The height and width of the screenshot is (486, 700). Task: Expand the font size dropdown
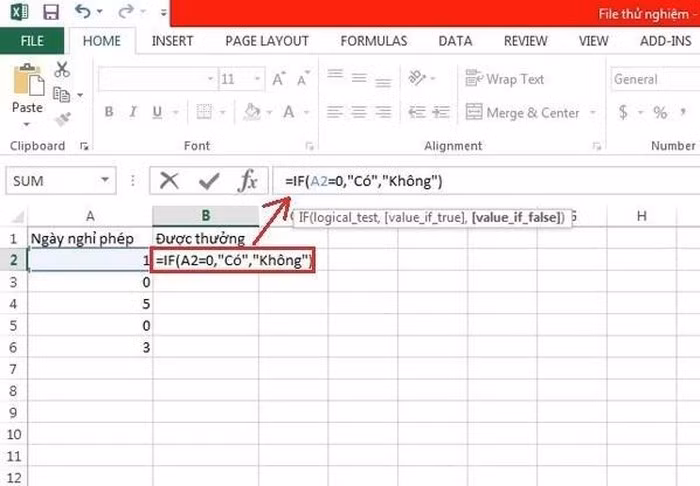tap(258, 79)
